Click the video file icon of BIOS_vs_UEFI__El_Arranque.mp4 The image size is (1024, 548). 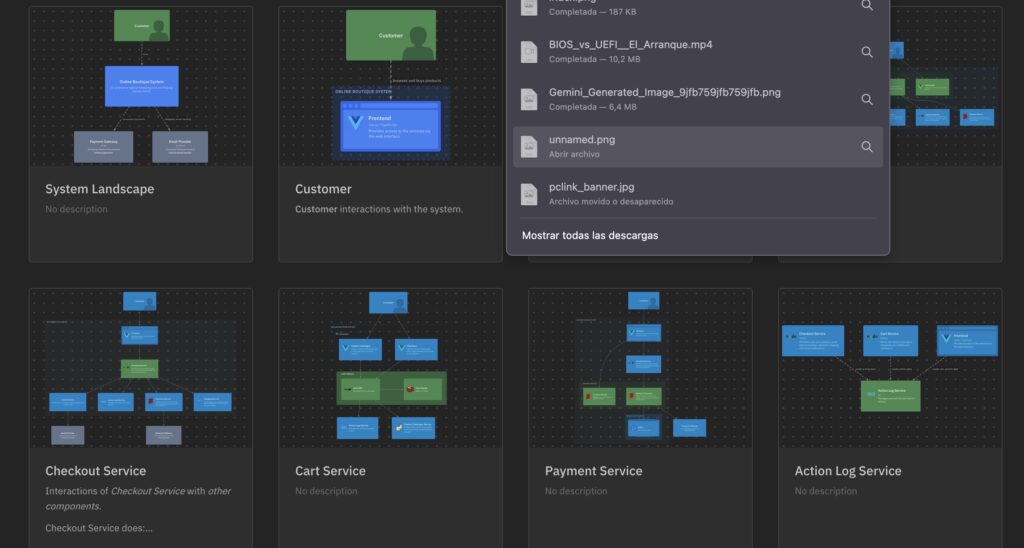[529, 52]
